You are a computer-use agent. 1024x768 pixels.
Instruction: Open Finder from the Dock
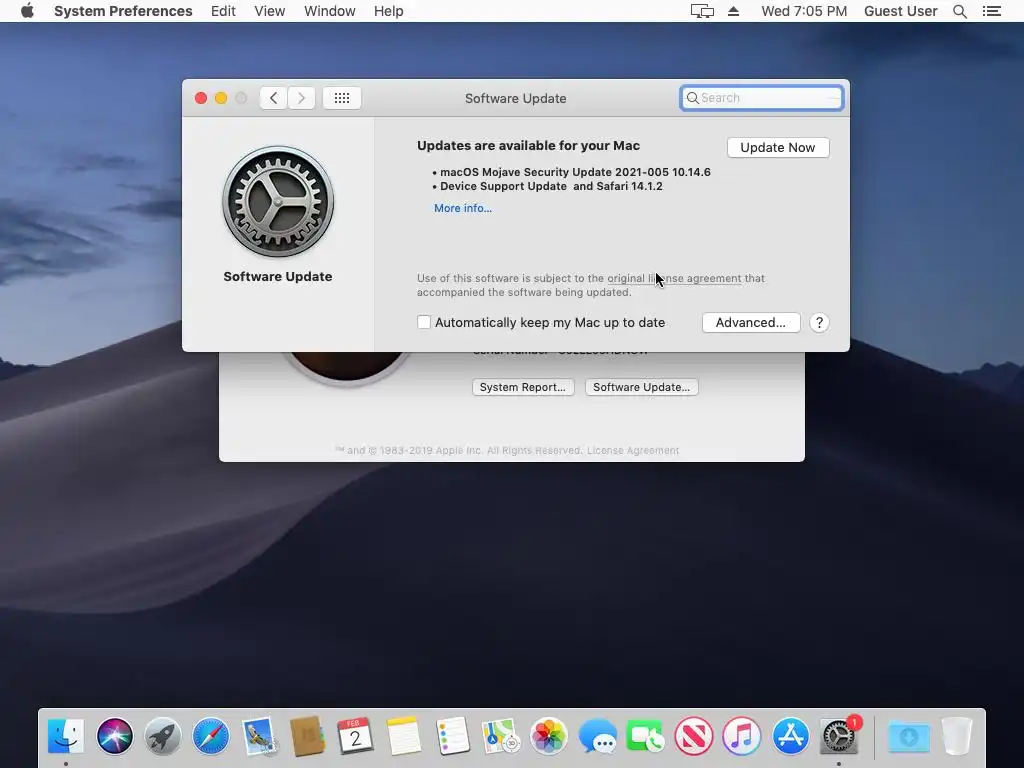(66, 736)
